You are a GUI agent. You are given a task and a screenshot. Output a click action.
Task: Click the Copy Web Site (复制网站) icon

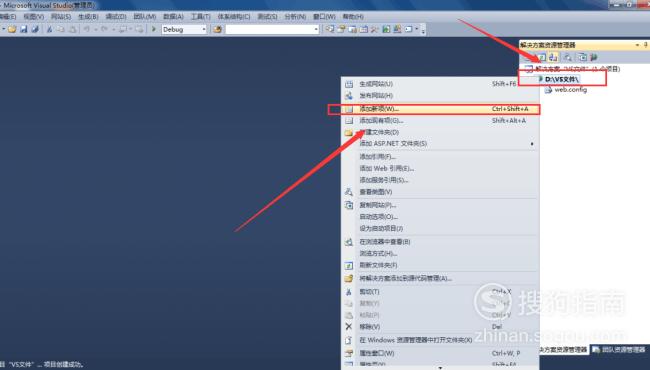349,205
